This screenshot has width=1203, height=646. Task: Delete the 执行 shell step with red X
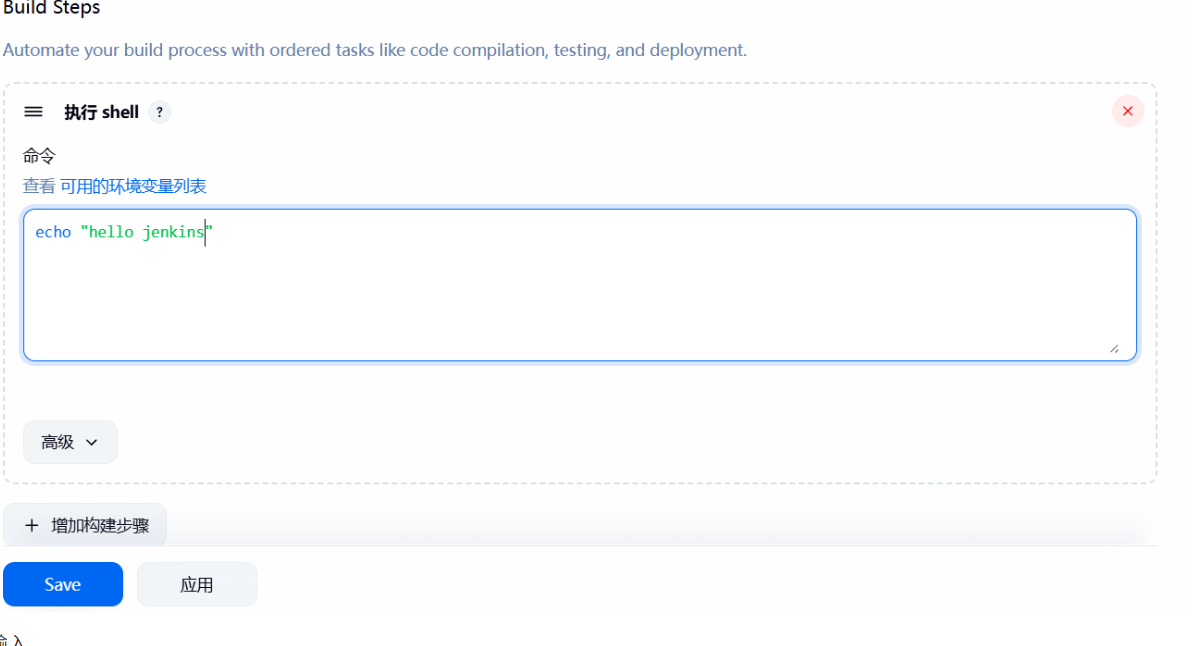click(x=1127, y=111)
